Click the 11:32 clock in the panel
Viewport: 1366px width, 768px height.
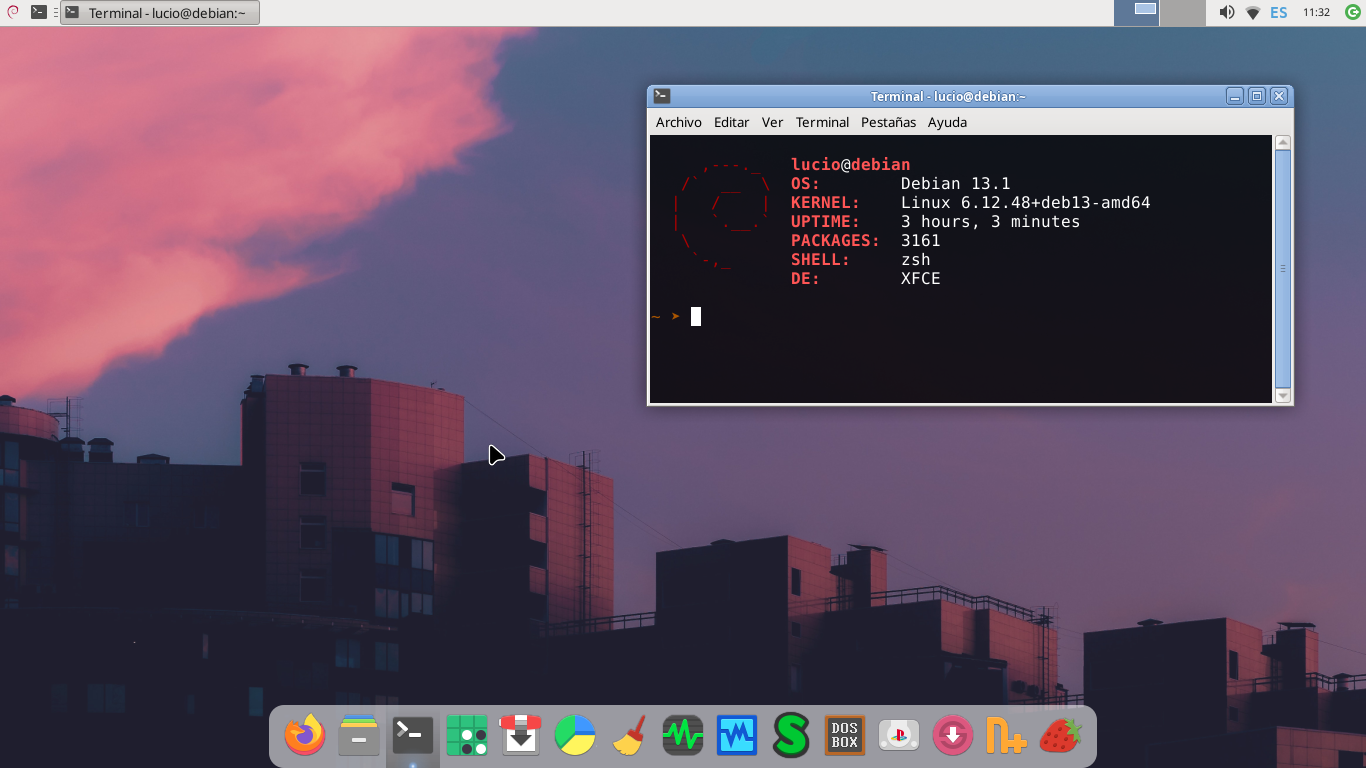click(1316, 12)
